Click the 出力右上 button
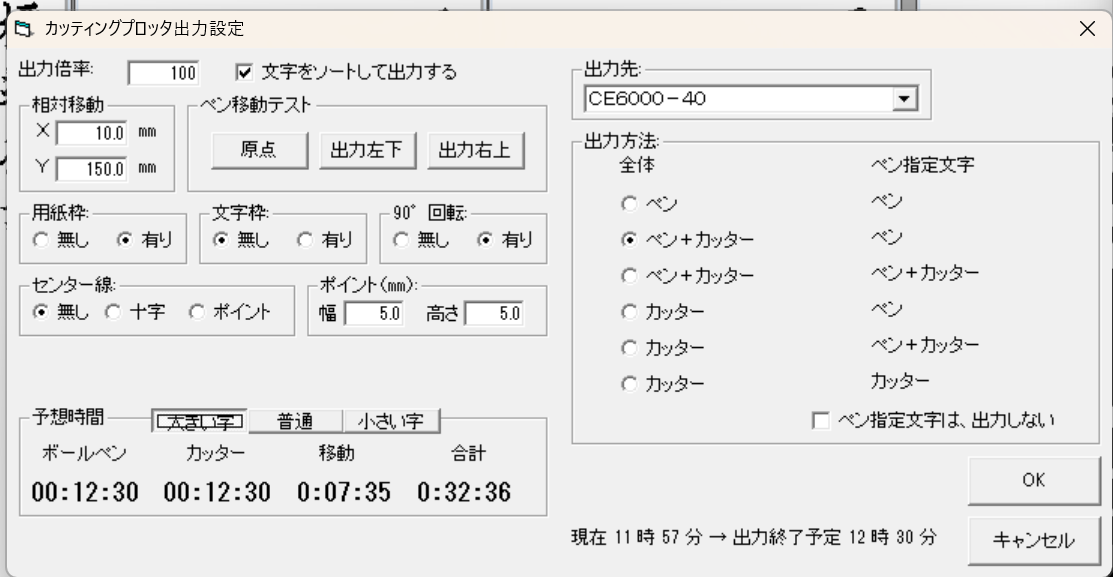This screenshot has width=1113, height=577. [x=476, y=150]
